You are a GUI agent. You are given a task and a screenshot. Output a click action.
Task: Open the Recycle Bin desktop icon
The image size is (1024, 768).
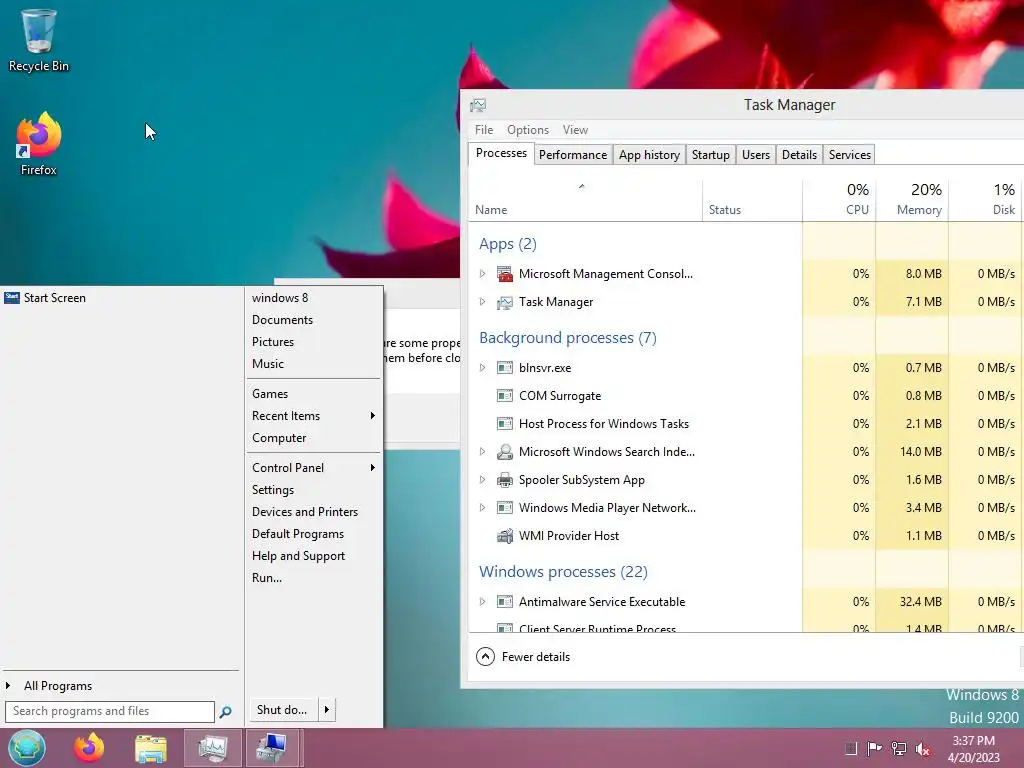[38, 40]
